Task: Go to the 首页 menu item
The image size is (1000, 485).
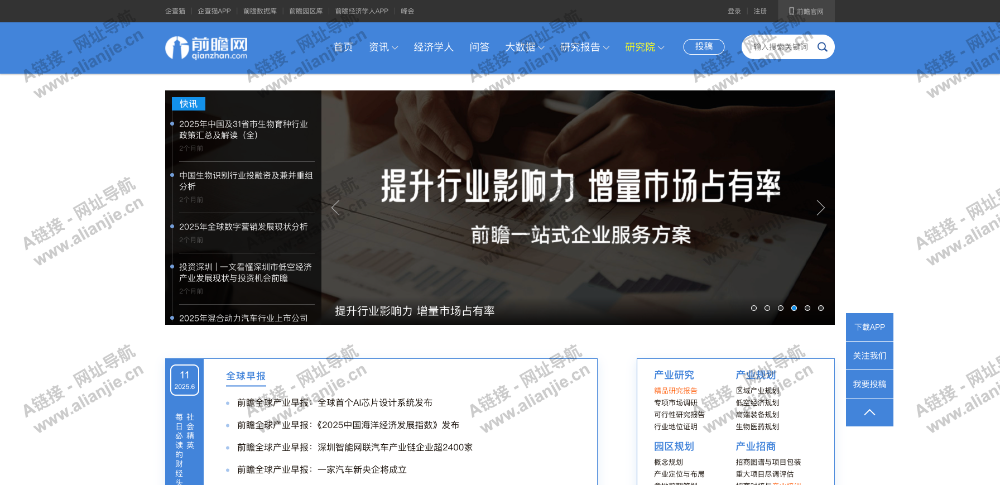Action: coord(343,47)
